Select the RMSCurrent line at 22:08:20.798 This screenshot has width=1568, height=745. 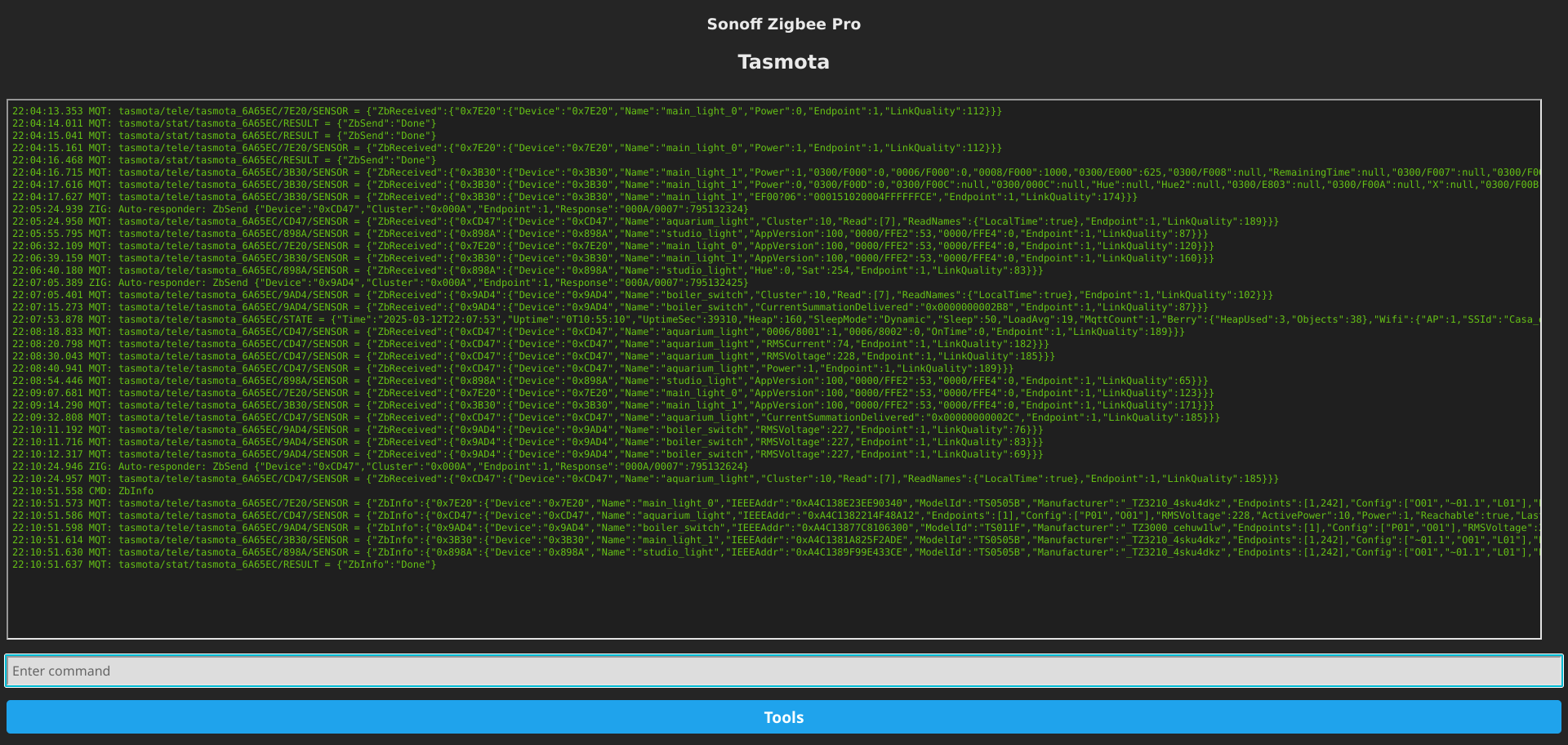click(531, 344)
